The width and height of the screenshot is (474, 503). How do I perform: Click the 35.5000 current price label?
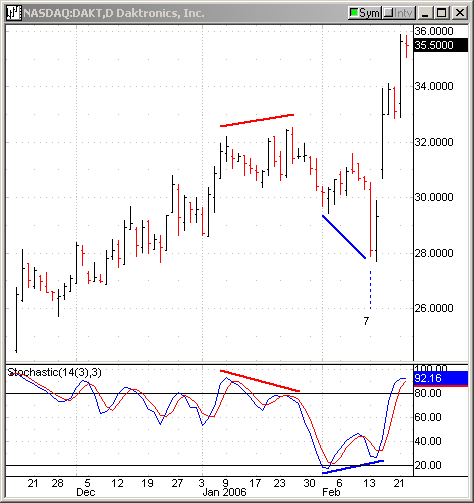pos(440,45)
